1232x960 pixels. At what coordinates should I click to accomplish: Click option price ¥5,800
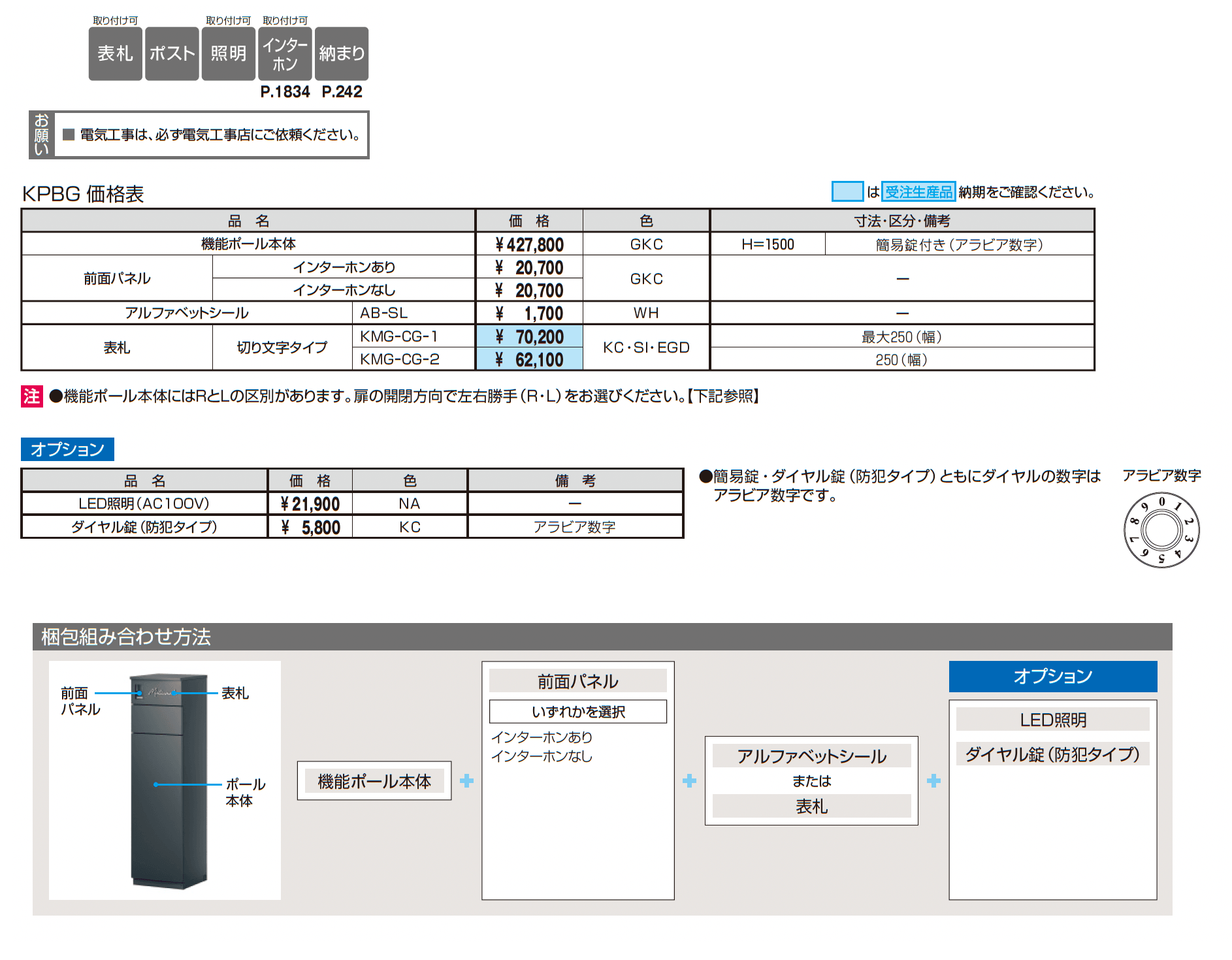(x=310, y=527)
